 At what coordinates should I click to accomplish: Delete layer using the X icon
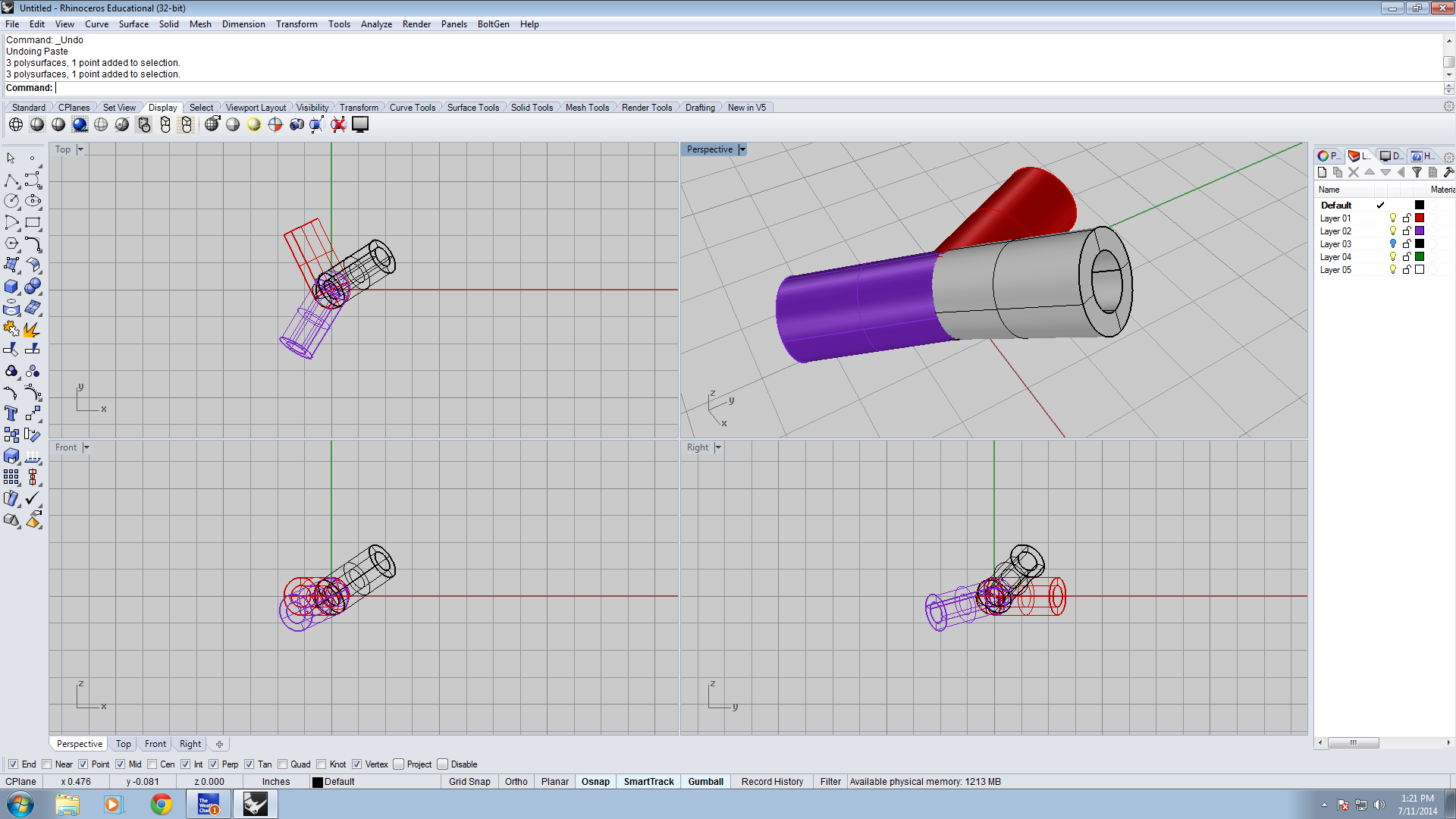pyautogui.click(x=1354, y=173)
